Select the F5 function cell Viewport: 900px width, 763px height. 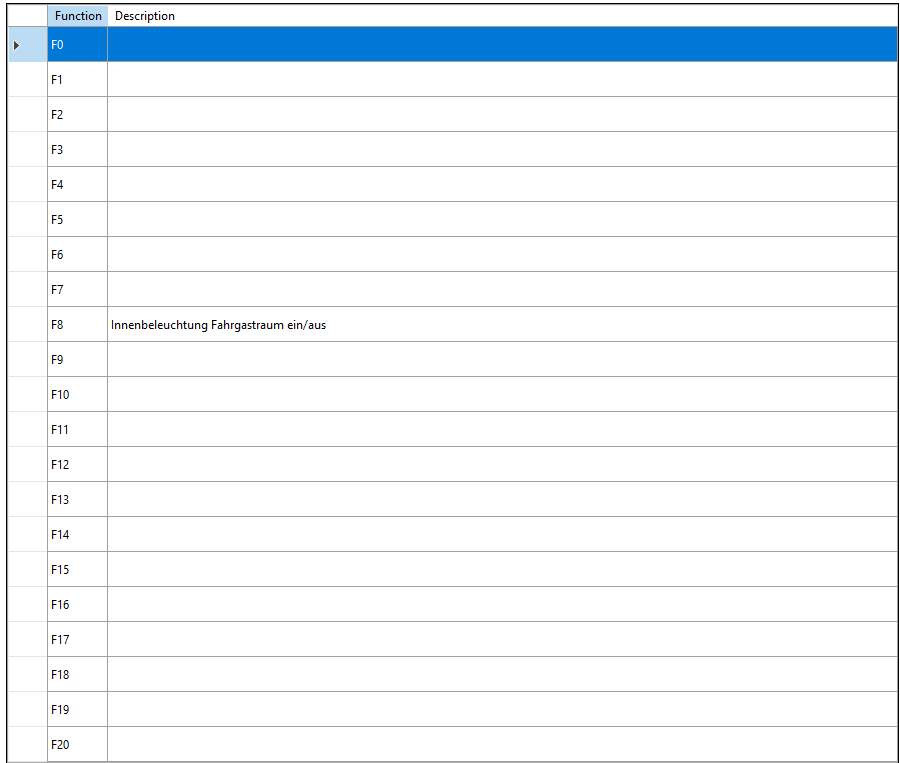[77, 220]
